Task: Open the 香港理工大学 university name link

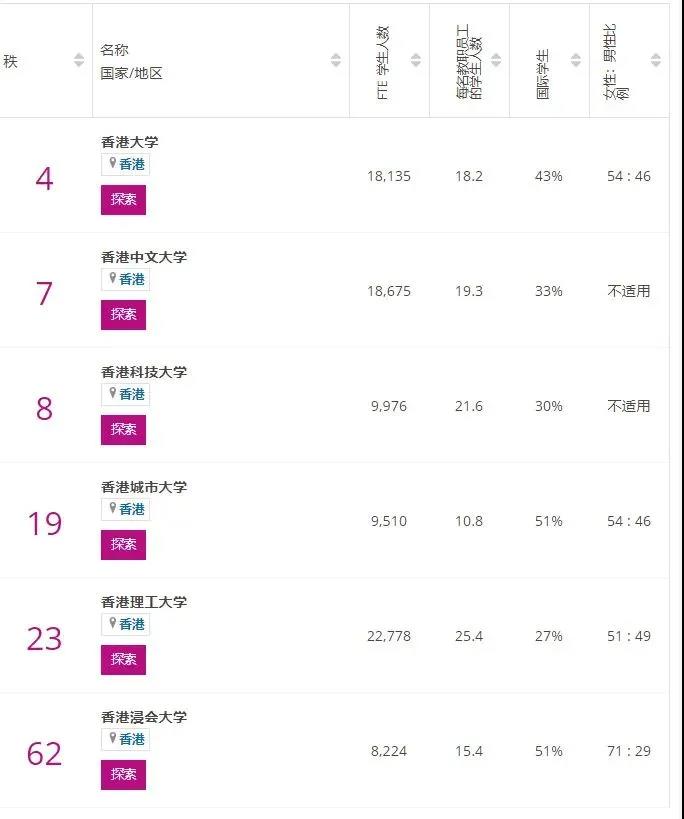Action: coord(144,602)
